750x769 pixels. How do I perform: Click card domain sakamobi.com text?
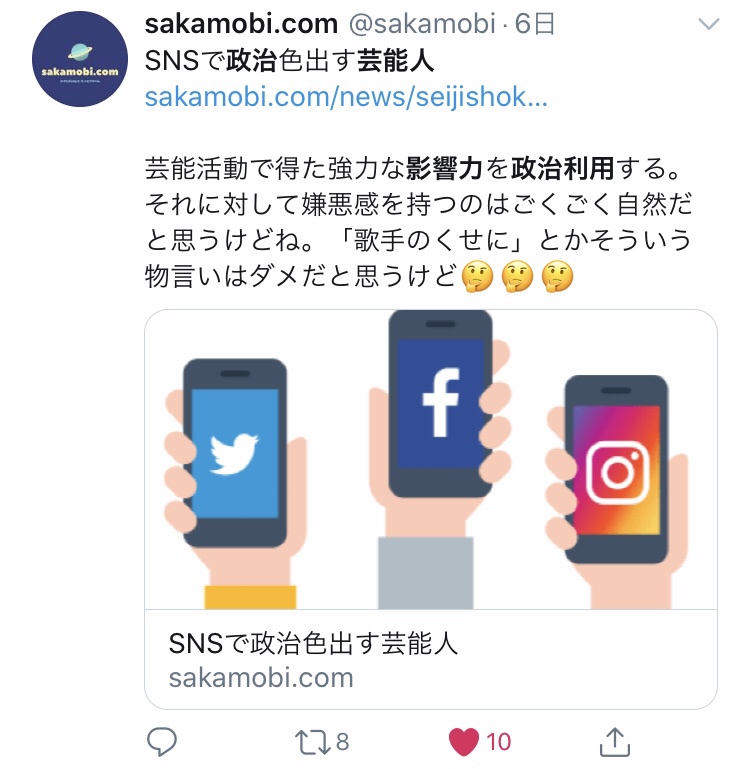tap(261, 678)
